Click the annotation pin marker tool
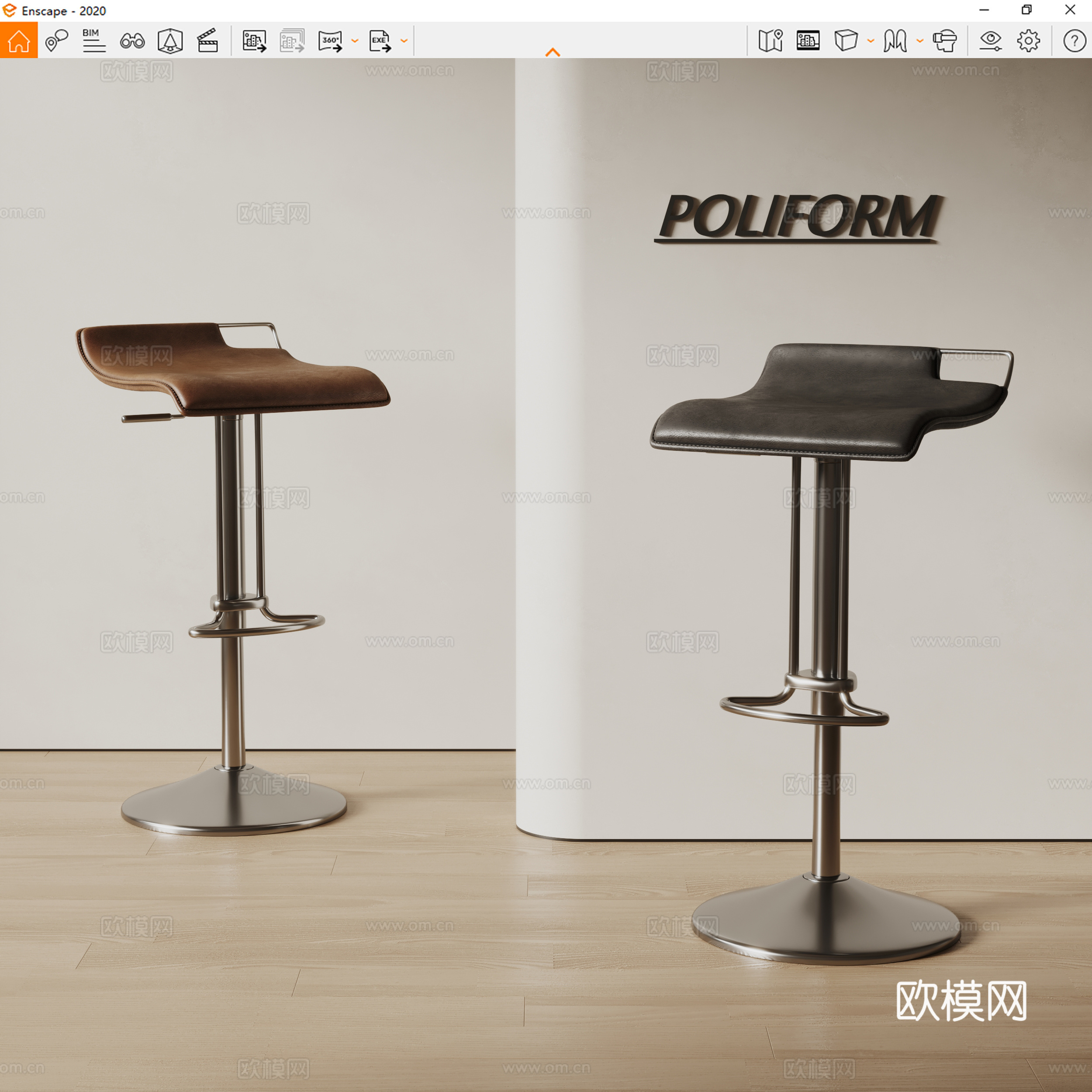 [55, 40]
